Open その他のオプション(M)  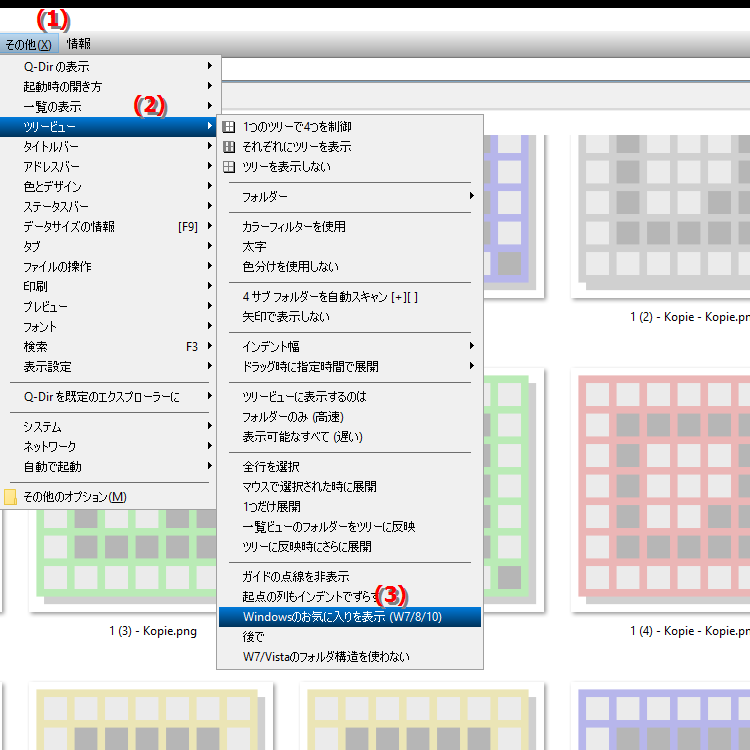(109, 497)
